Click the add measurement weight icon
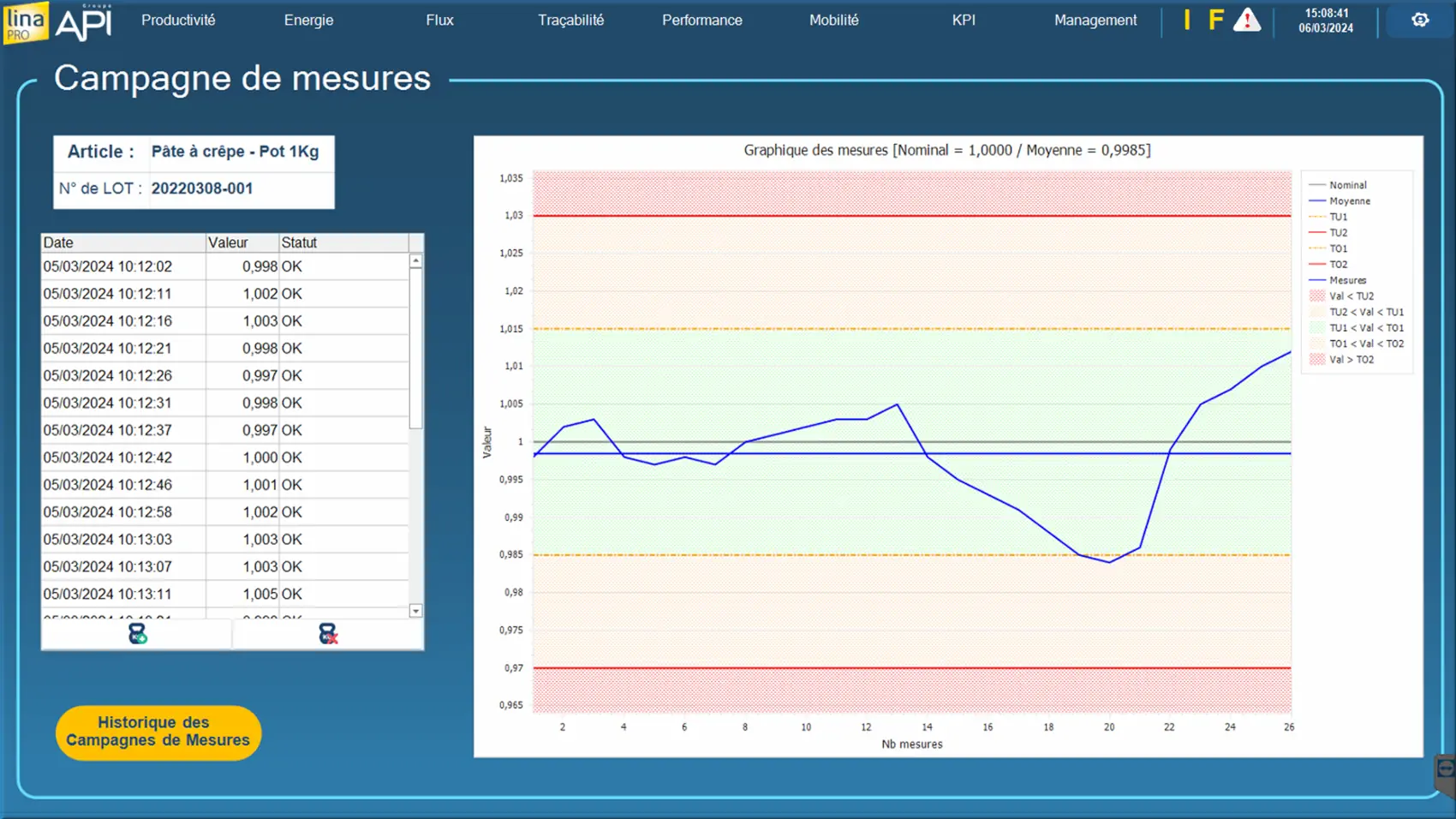The height and width of the screenshot is (819, 1456). (x=137, y=634)
